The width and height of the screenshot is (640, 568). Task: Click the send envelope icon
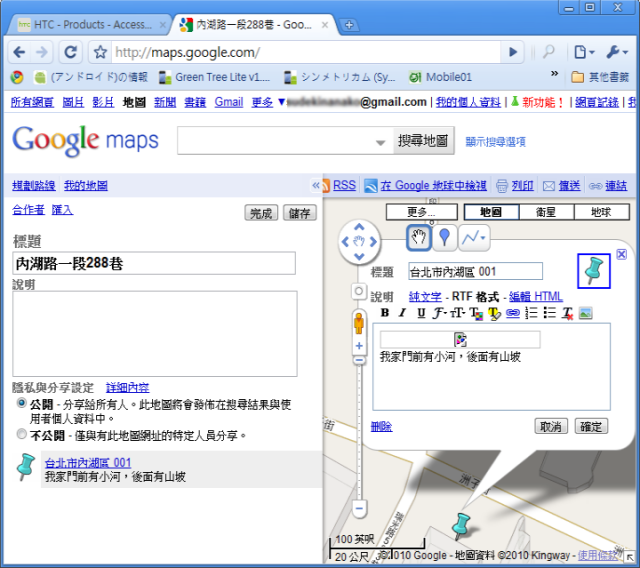pyautogui.click(x=549, y=186)
